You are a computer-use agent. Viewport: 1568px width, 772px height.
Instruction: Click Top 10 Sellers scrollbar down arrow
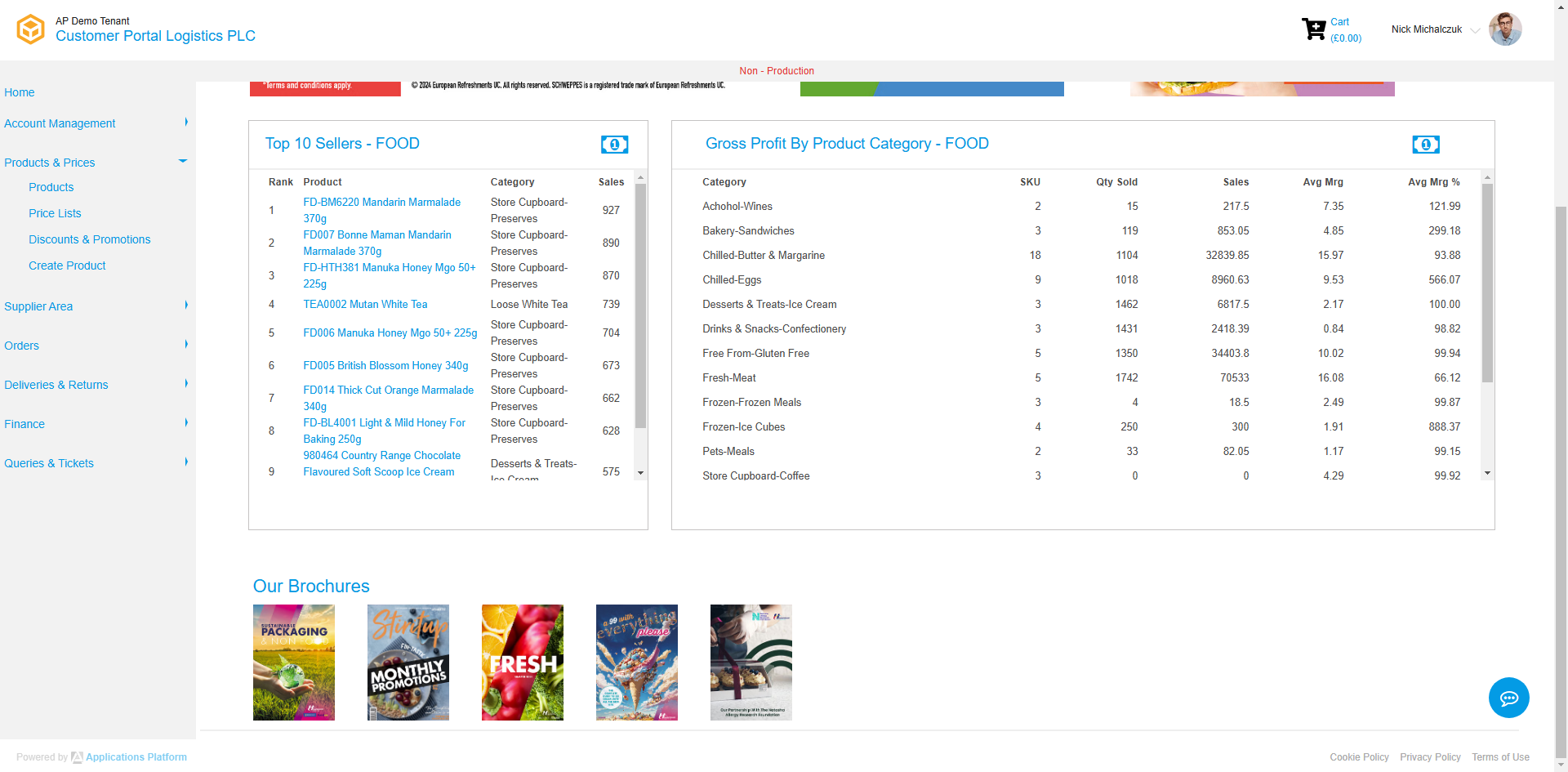click(x=640, y=473)
